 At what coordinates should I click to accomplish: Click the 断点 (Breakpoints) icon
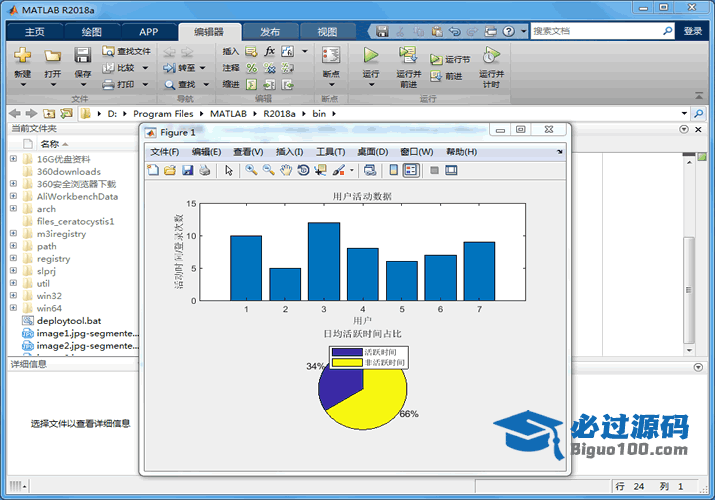click(x=331, y=55)
